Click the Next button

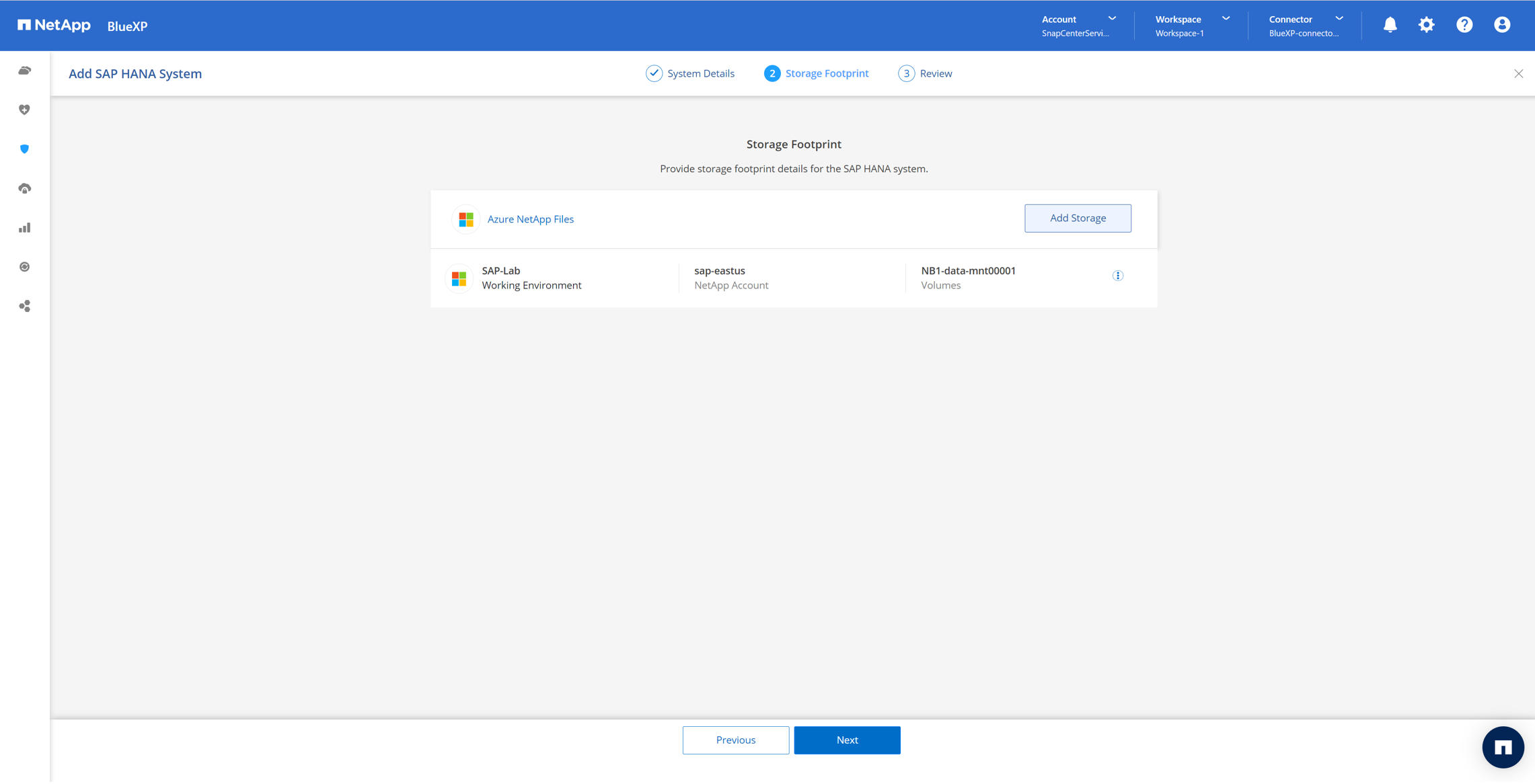click(846, 740)
